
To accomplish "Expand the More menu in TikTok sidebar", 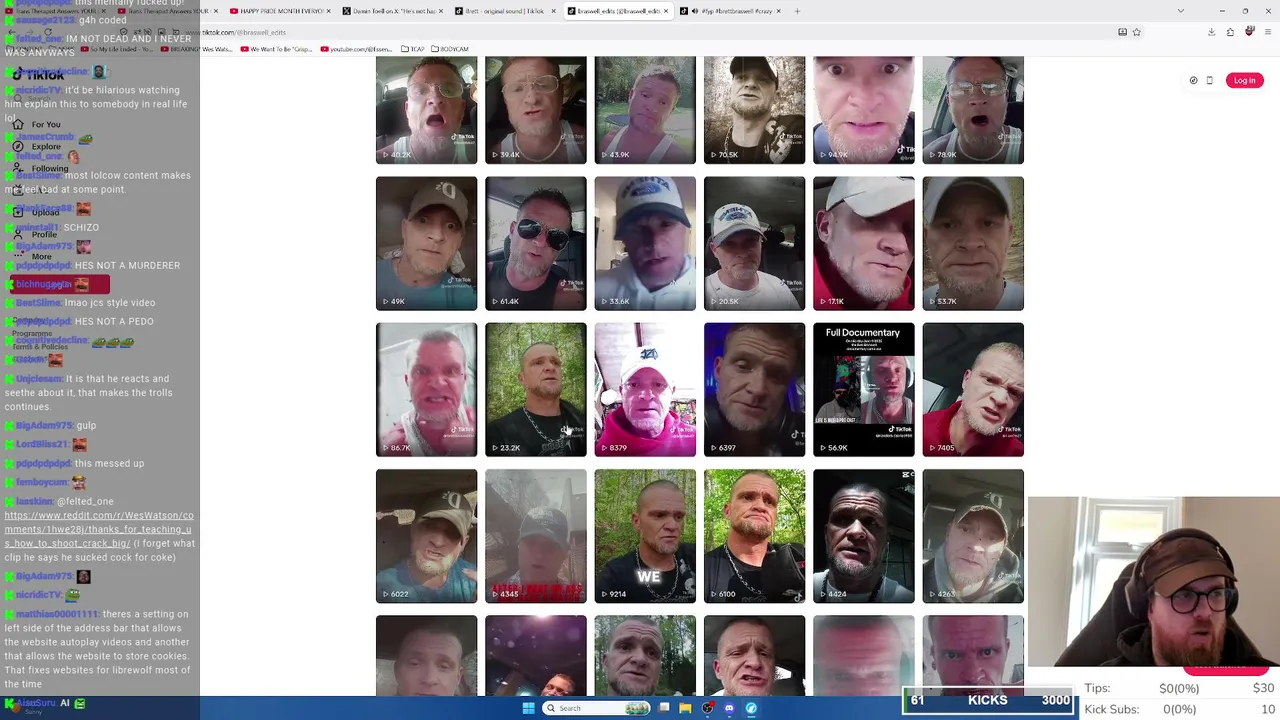I will click(32, 257).
